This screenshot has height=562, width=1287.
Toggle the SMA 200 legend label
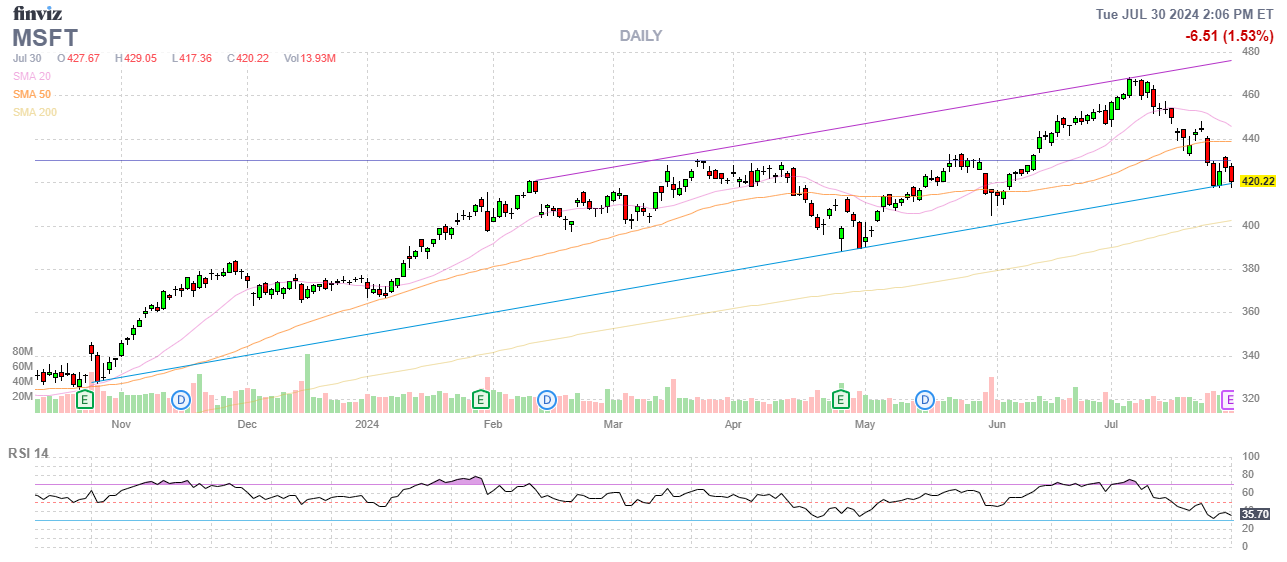click(x=35, y=112)
